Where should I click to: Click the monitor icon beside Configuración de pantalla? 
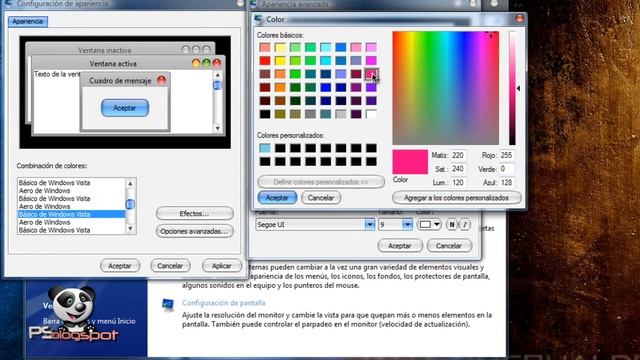click(x=168, y=304)
